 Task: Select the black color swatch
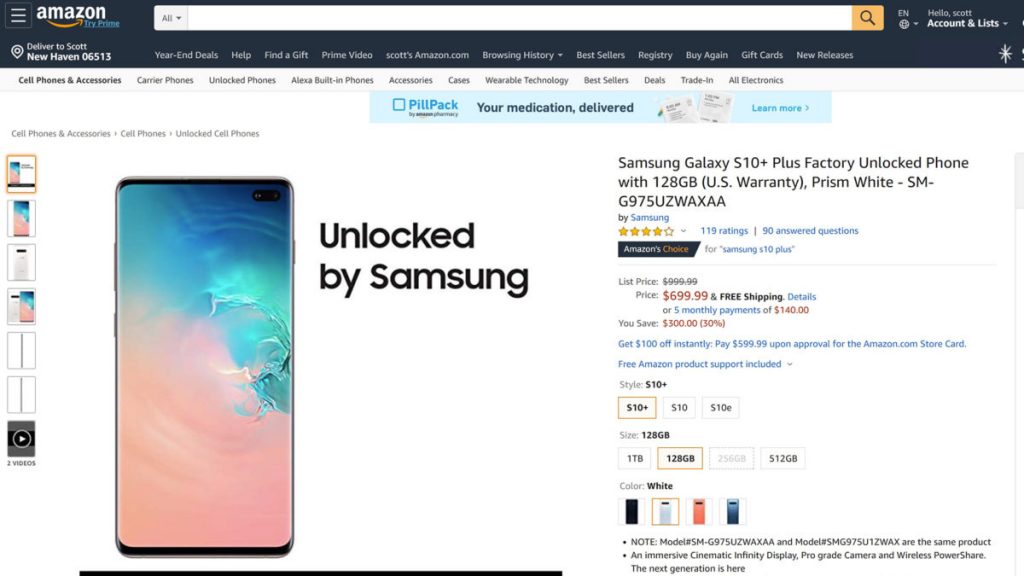click(630, 510)
